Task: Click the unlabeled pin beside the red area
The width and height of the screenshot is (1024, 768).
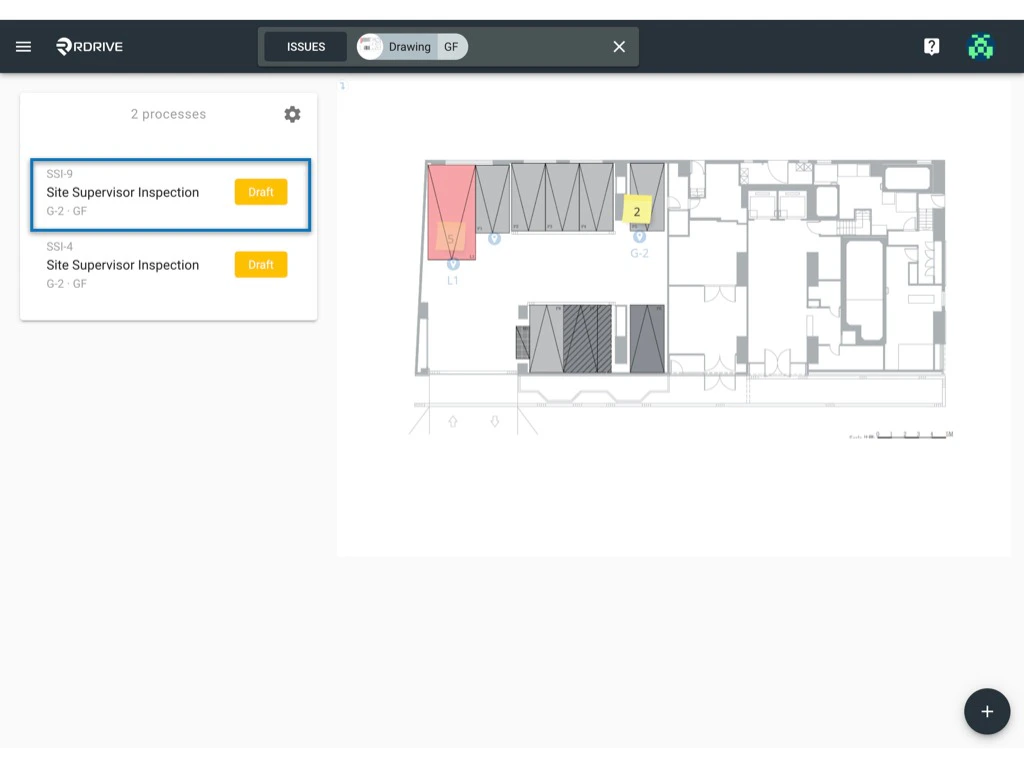Action: [494, 238]
